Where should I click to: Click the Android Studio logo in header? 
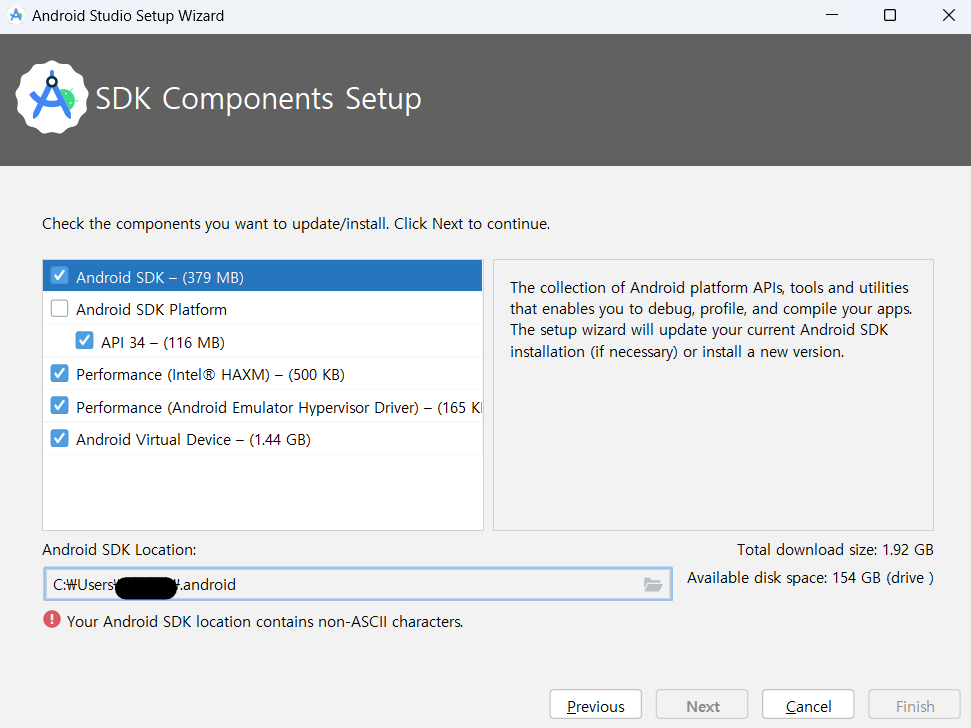(x=51, y=97)
